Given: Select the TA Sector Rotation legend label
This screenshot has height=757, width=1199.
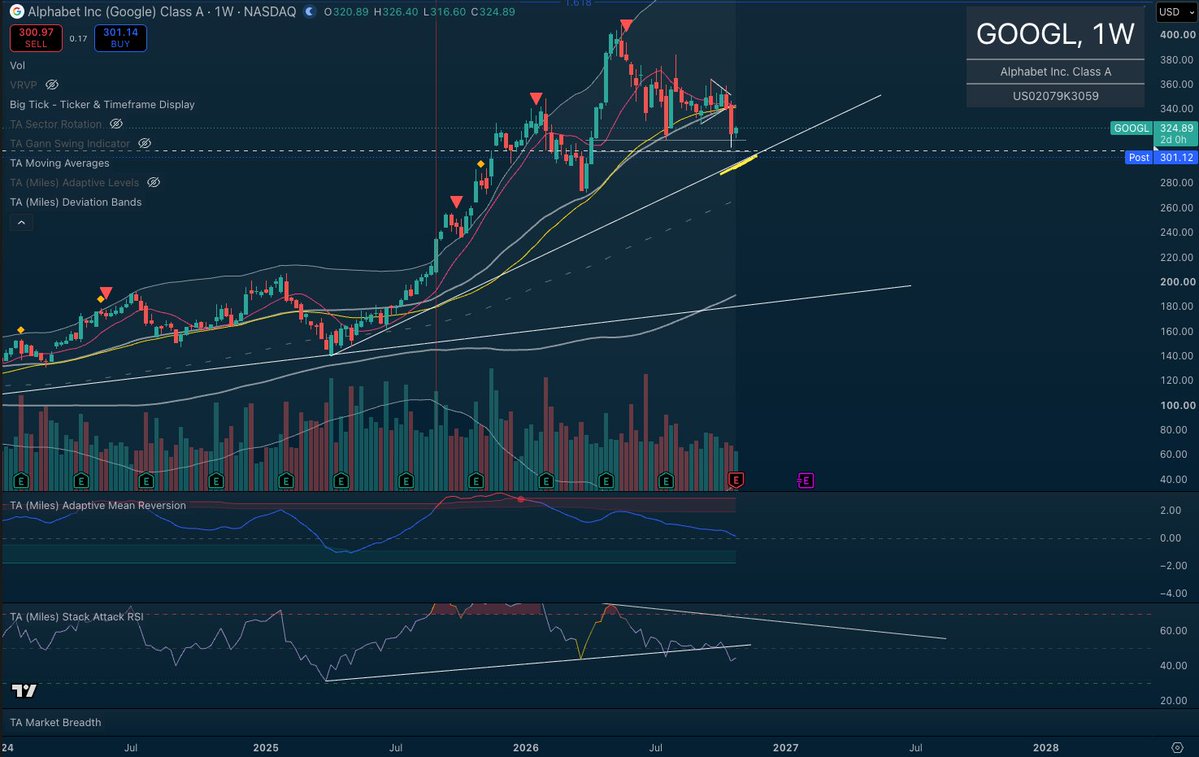Looking at the screenshot, I should pyautogui.click(x=55, y=124).
